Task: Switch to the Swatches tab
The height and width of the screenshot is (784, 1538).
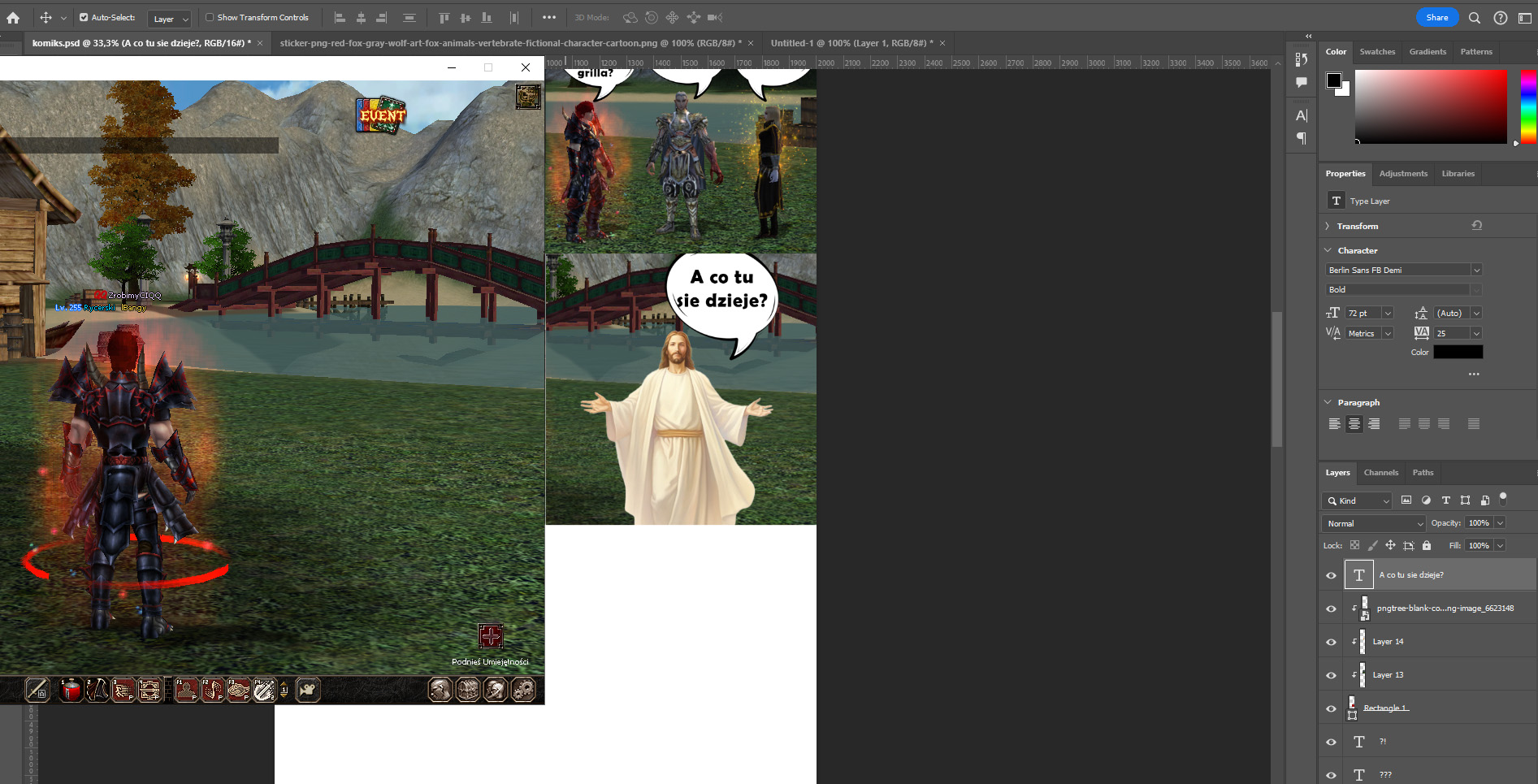Action: [1377, 51]
